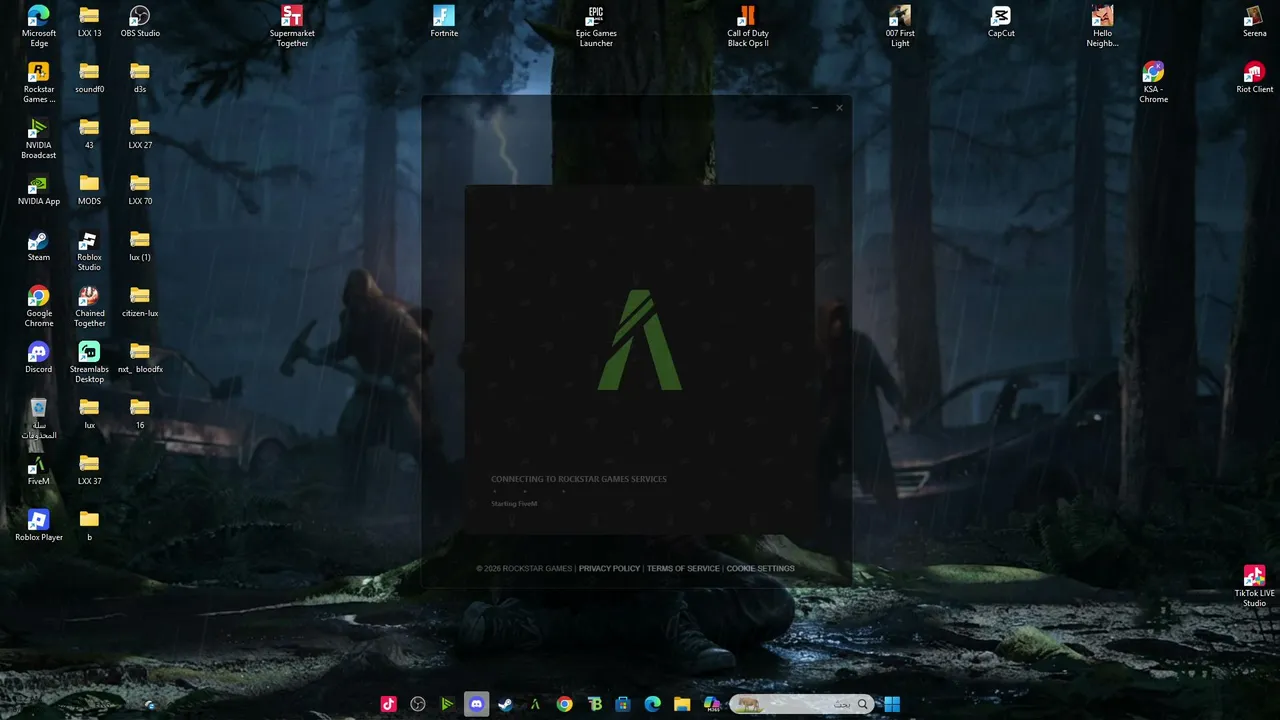Image resolution: width=1280 pixels, height=720 pixels.
Task: Click the 'Starting FiveM' status text
Action: tap(514, 503)
